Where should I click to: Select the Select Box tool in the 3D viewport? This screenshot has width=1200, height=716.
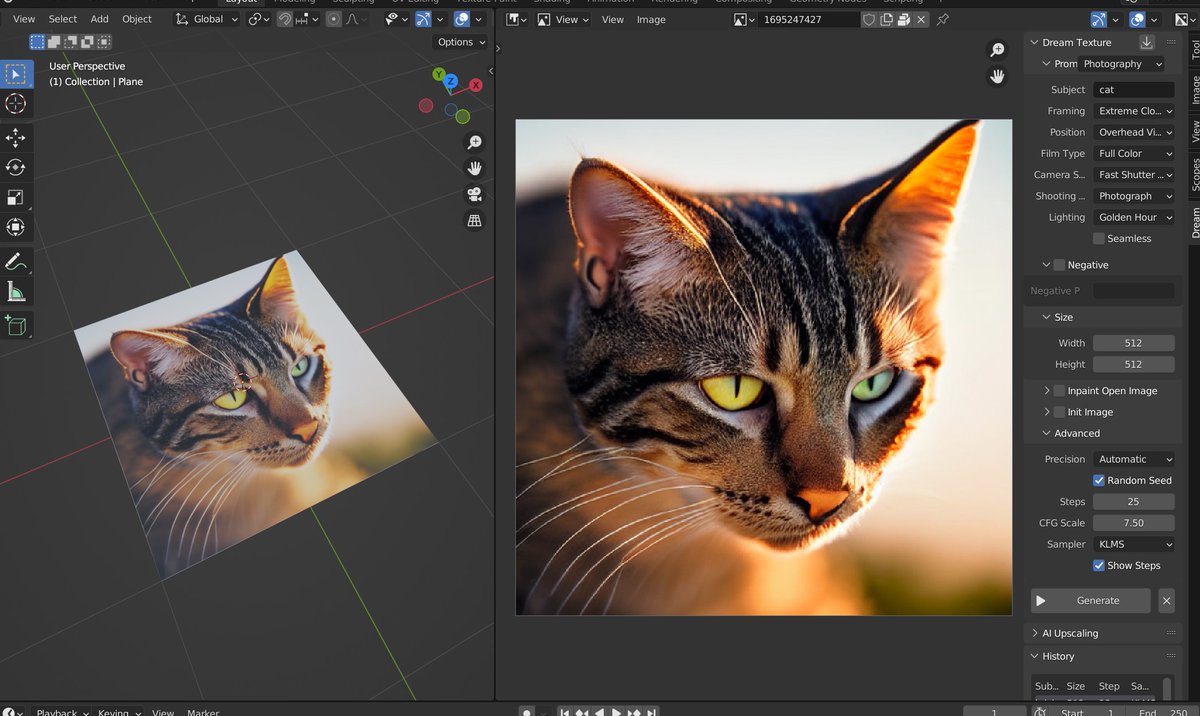pyautogui.click(x=16, y=74)
